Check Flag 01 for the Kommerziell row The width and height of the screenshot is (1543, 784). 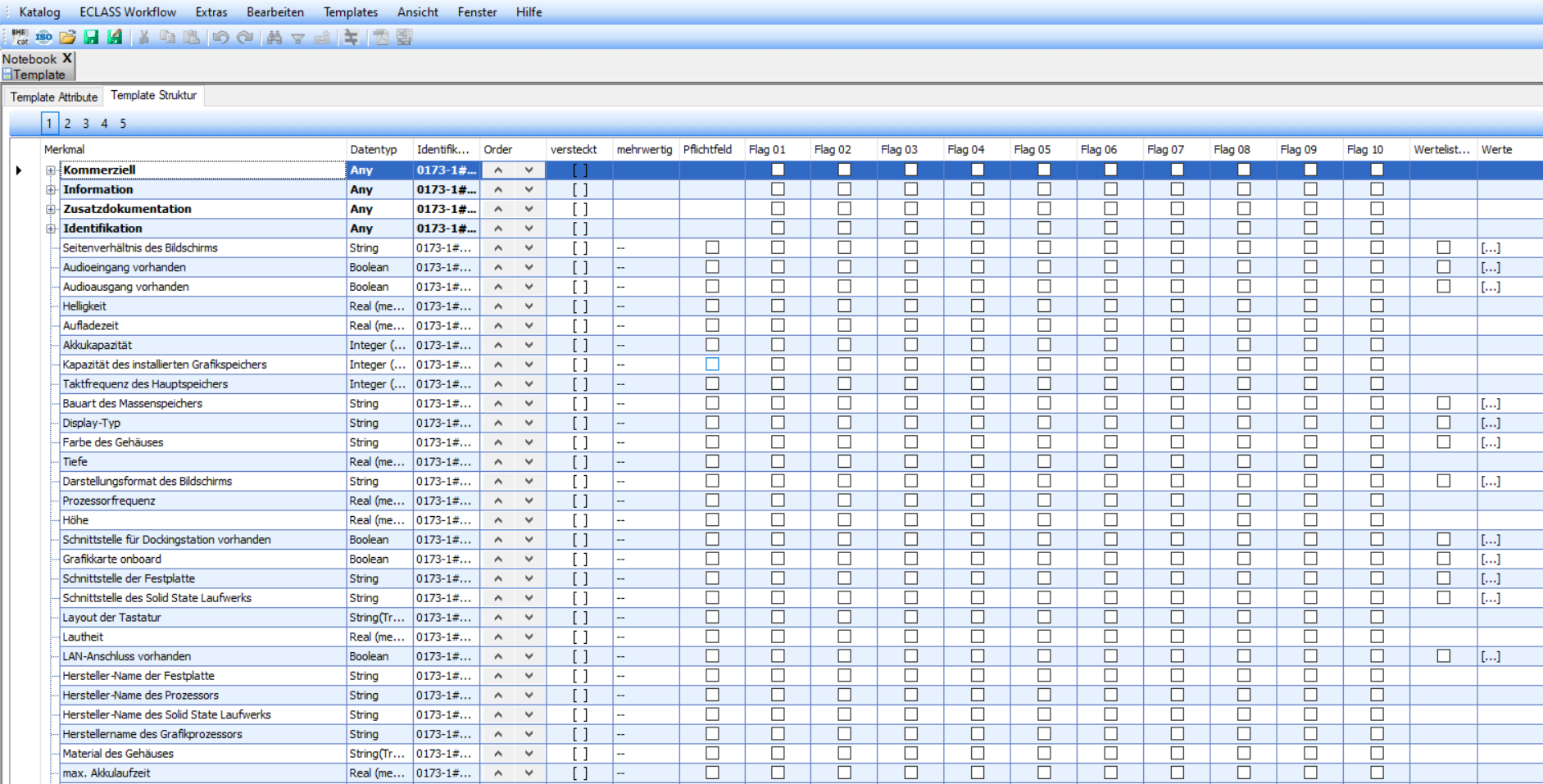778,170
